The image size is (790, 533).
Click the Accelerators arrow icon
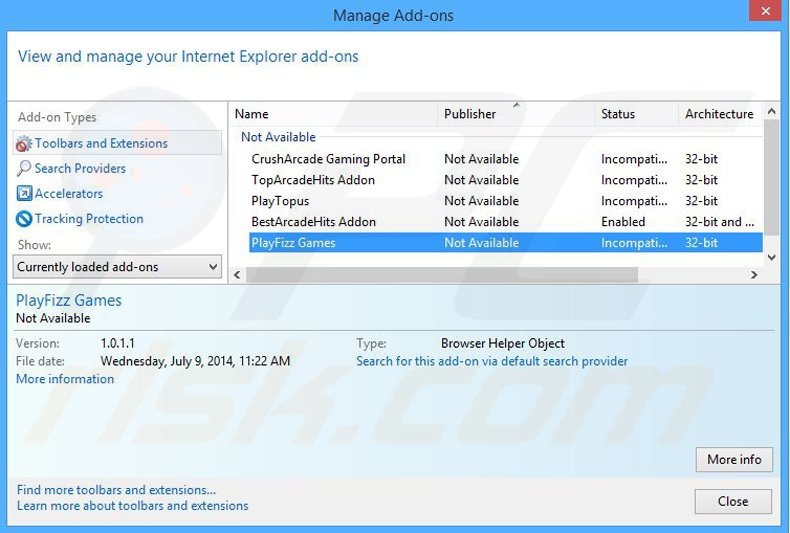(x=24, y=193)
